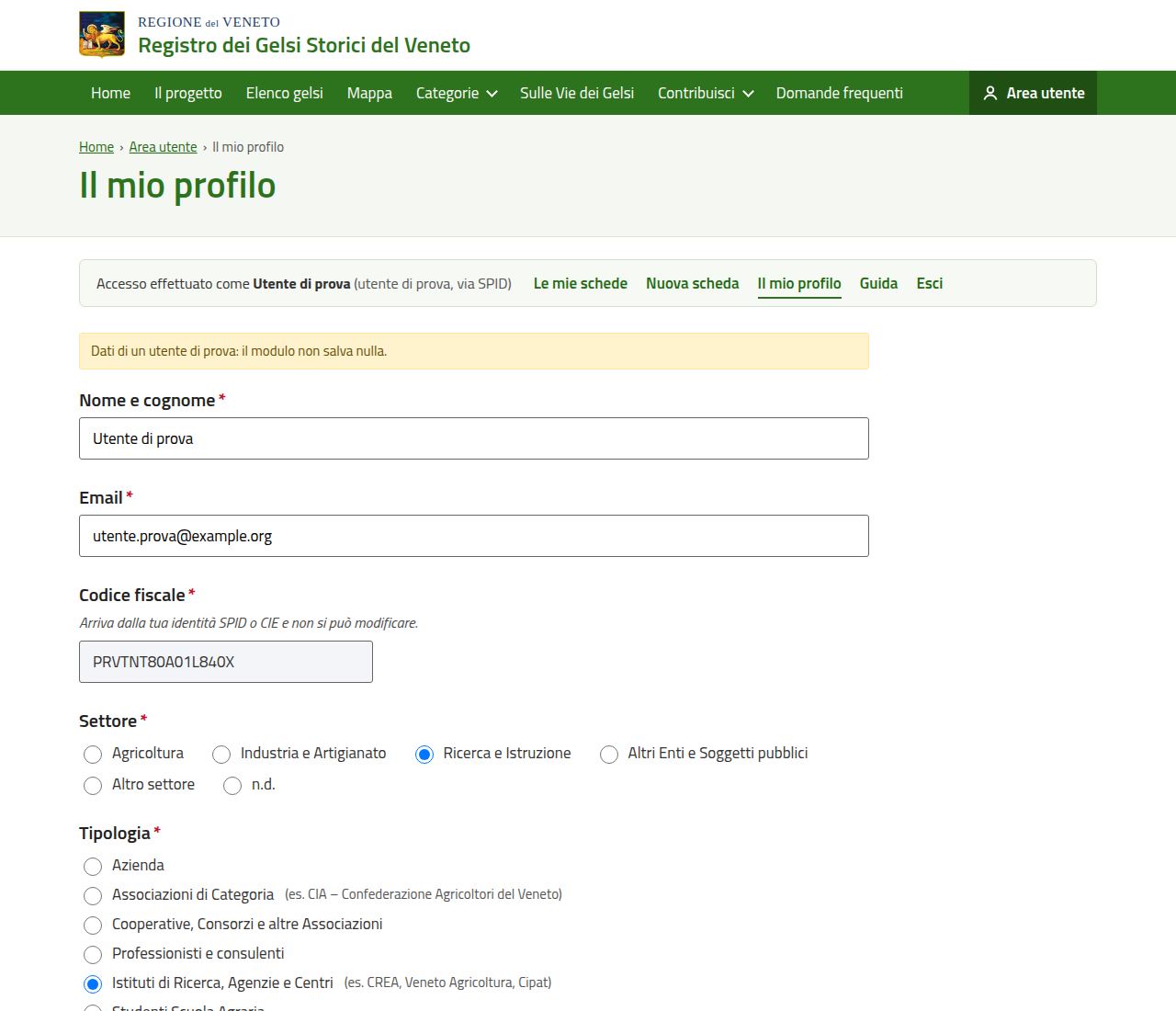Expand the Categorie dropdown chevron
This screenshot has width=1176, height=1011.
[492, 94]
